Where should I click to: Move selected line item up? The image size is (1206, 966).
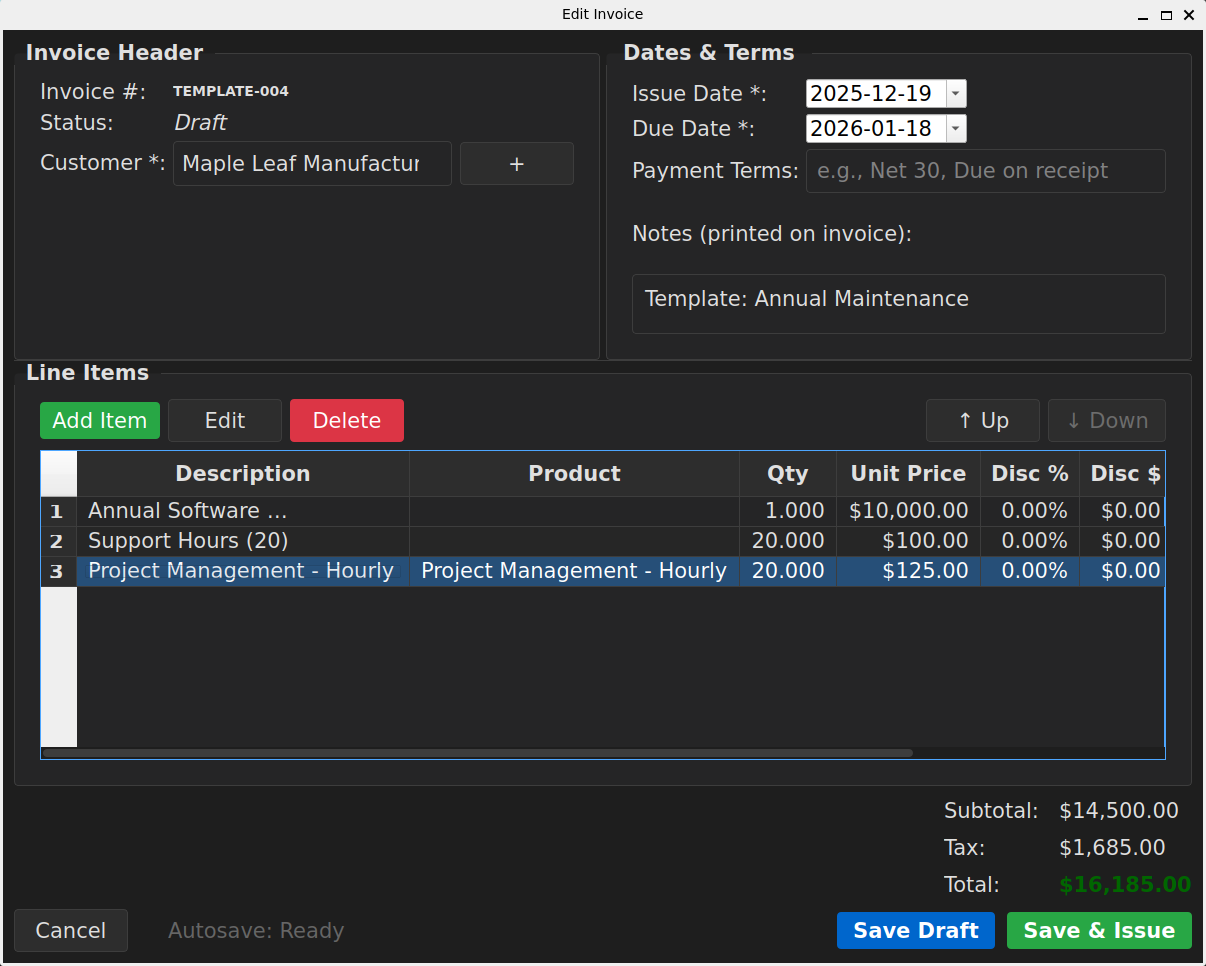[982, 420]
